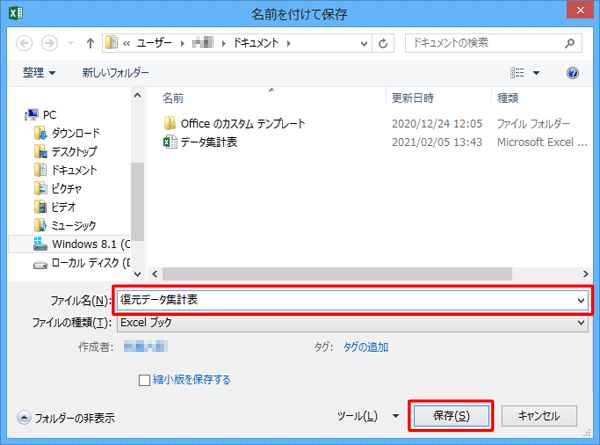The width and height of the screenshot is (600, 445).
Task: Open the ツール(L) menu
Action: [367, 416]
